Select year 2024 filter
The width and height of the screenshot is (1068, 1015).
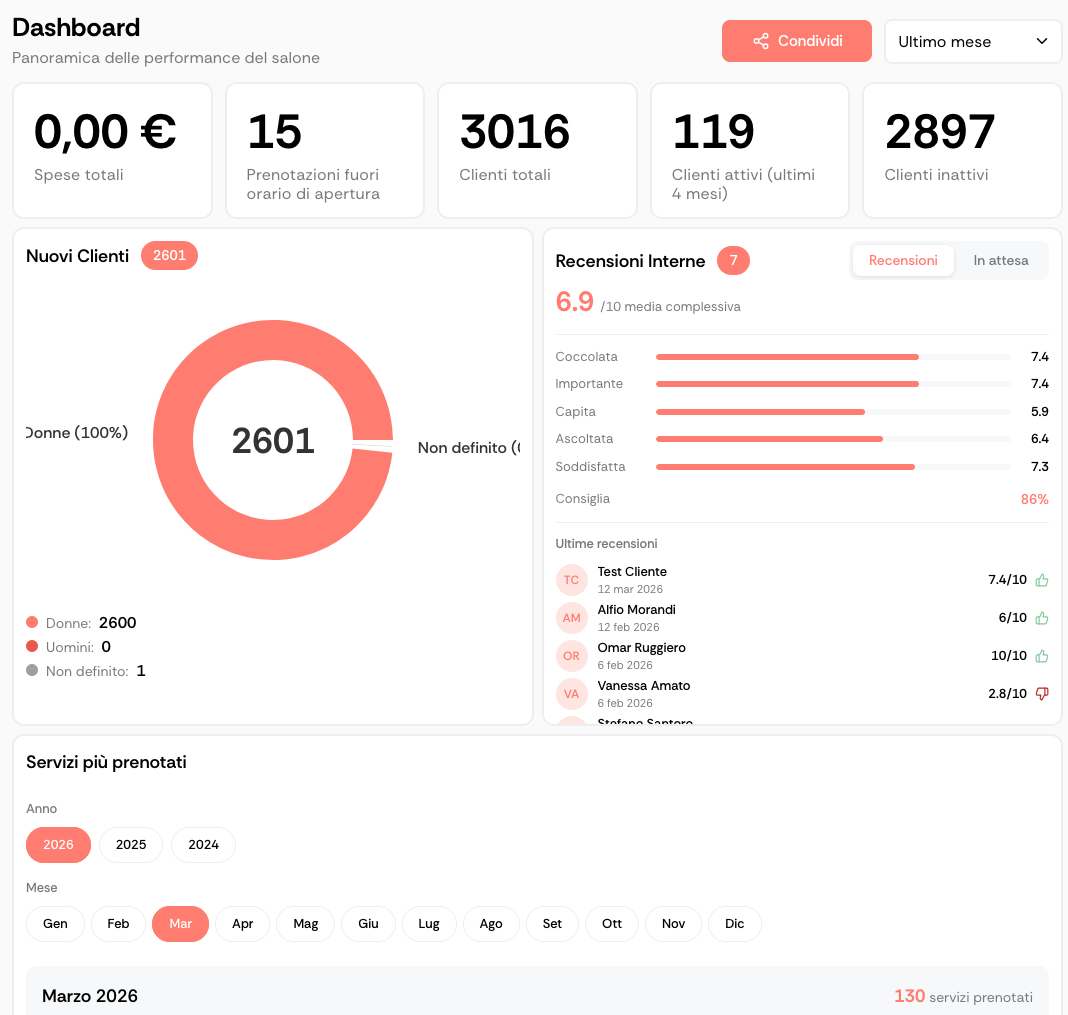point(203,845)
